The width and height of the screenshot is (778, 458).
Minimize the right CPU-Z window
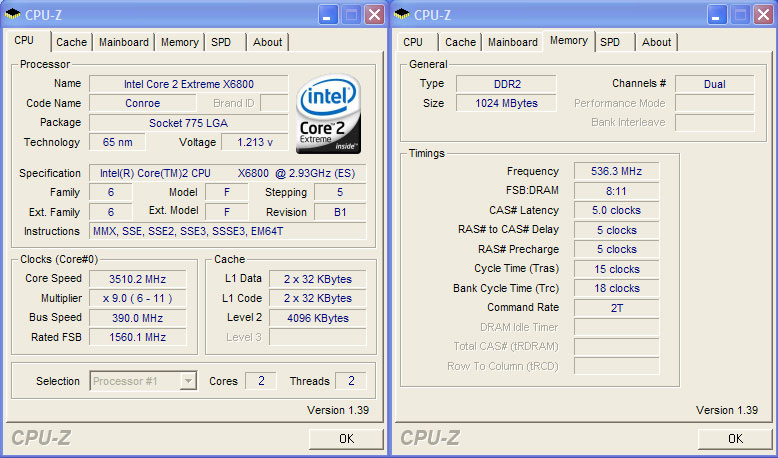716,15
